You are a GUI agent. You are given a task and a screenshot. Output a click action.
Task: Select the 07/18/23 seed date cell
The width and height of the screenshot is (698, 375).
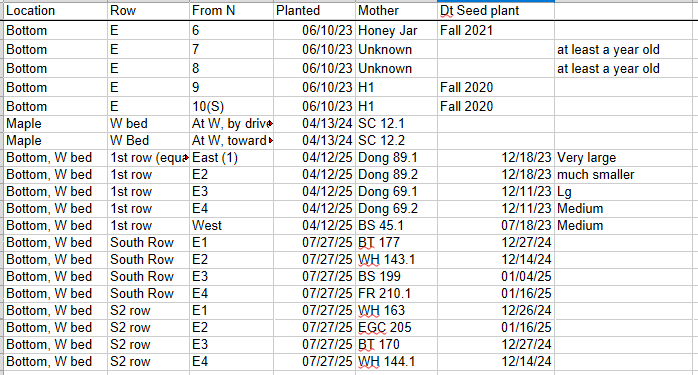tap(496, 226)
